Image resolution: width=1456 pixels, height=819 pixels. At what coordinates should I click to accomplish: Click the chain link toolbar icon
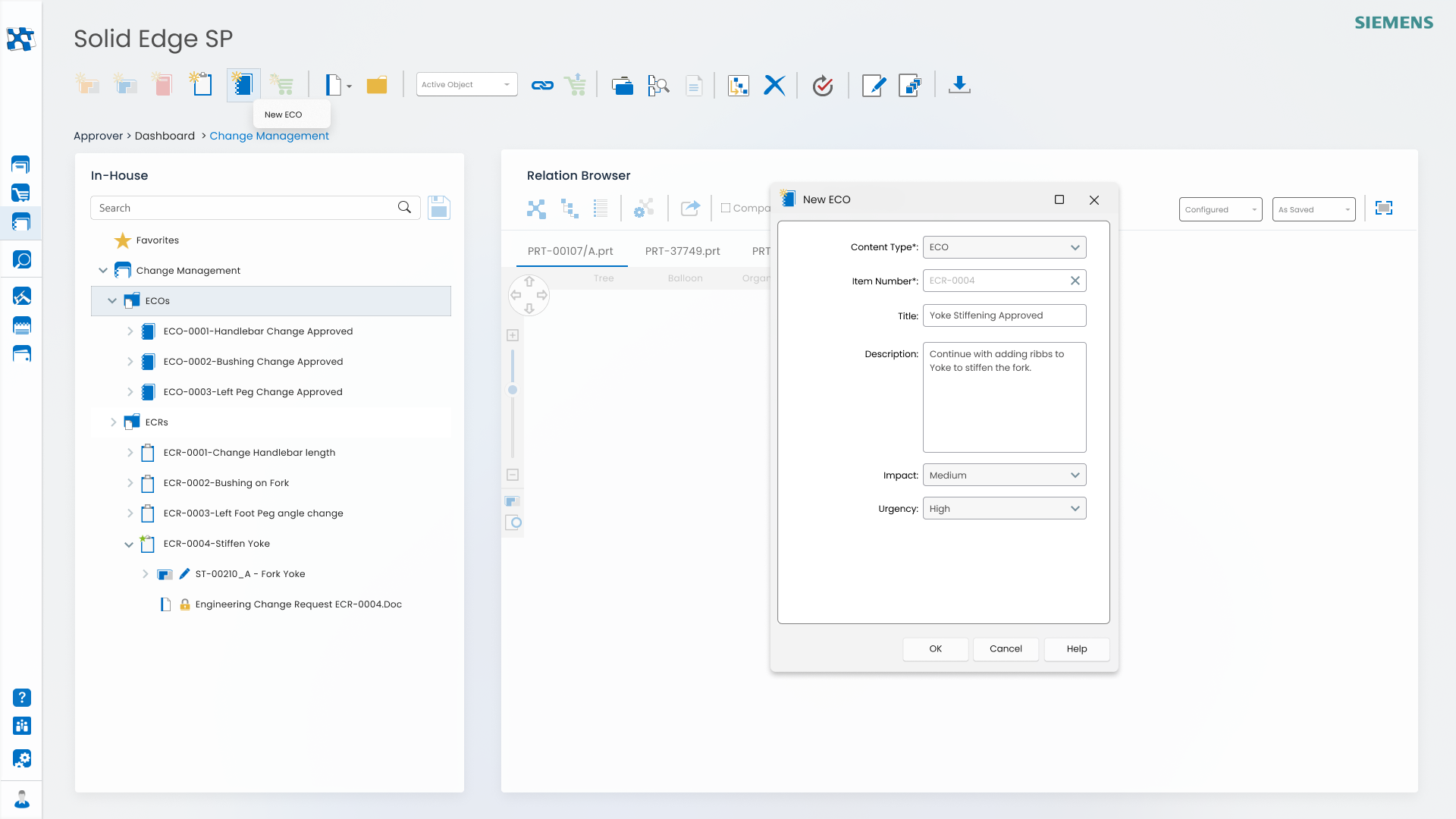coord(542,85)
